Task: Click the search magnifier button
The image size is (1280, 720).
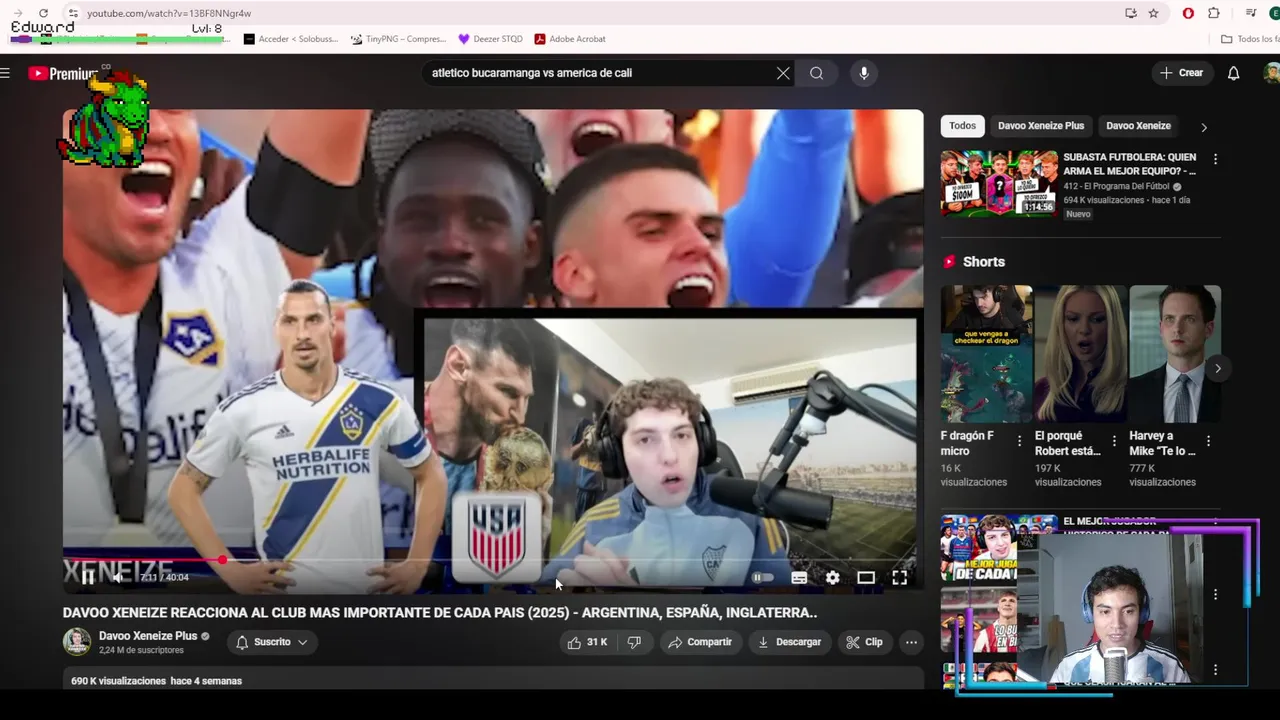Action: 817,73
